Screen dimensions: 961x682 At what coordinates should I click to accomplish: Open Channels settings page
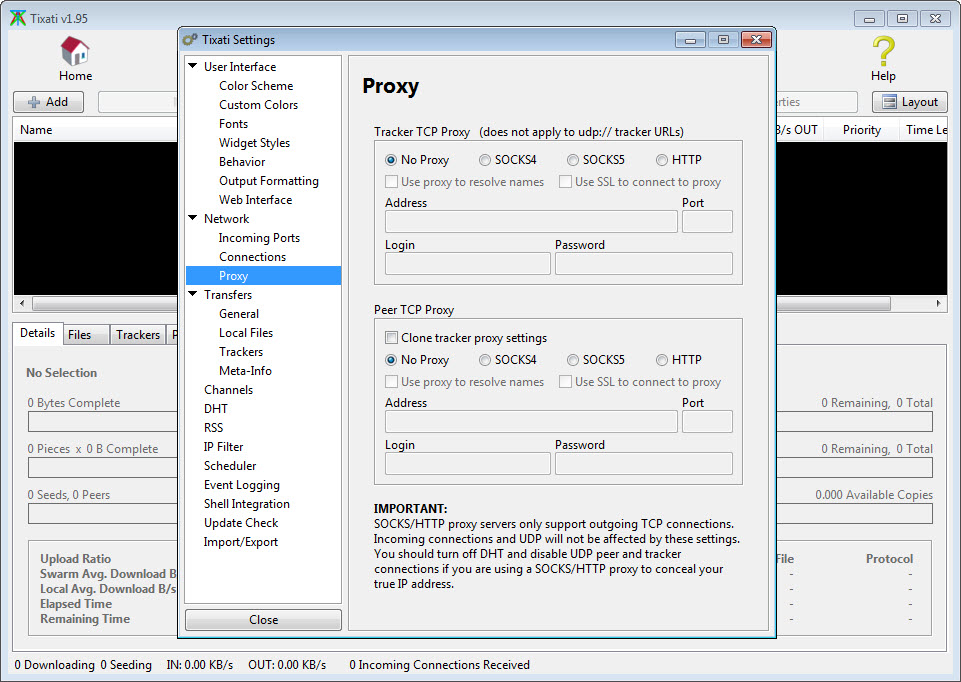pos(229,390)
